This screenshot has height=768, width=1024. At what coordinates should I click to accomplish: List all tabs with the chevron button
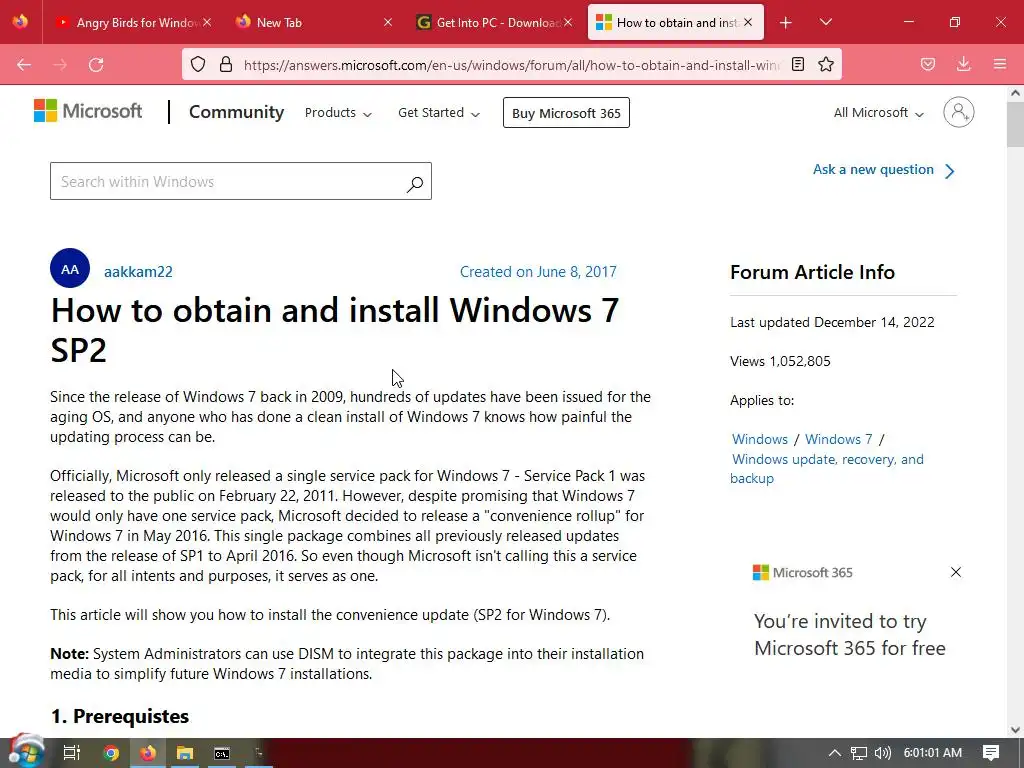tap(825, 22)
